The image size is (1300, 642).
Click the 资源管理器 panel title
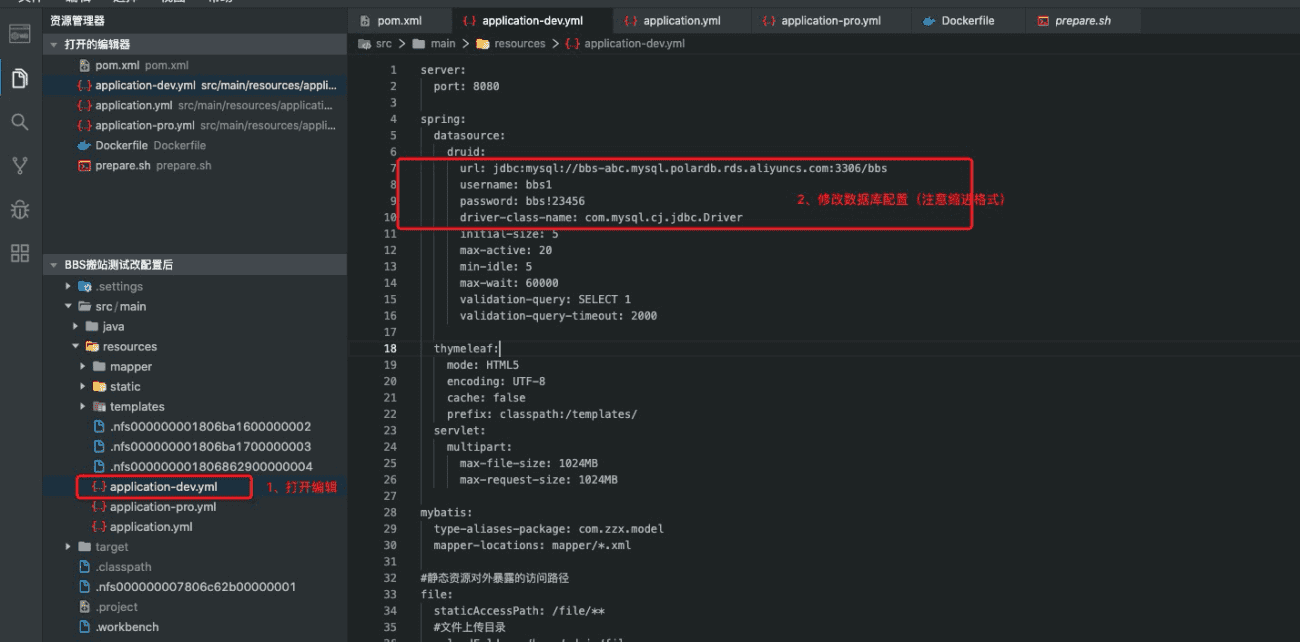coord(77,21)
